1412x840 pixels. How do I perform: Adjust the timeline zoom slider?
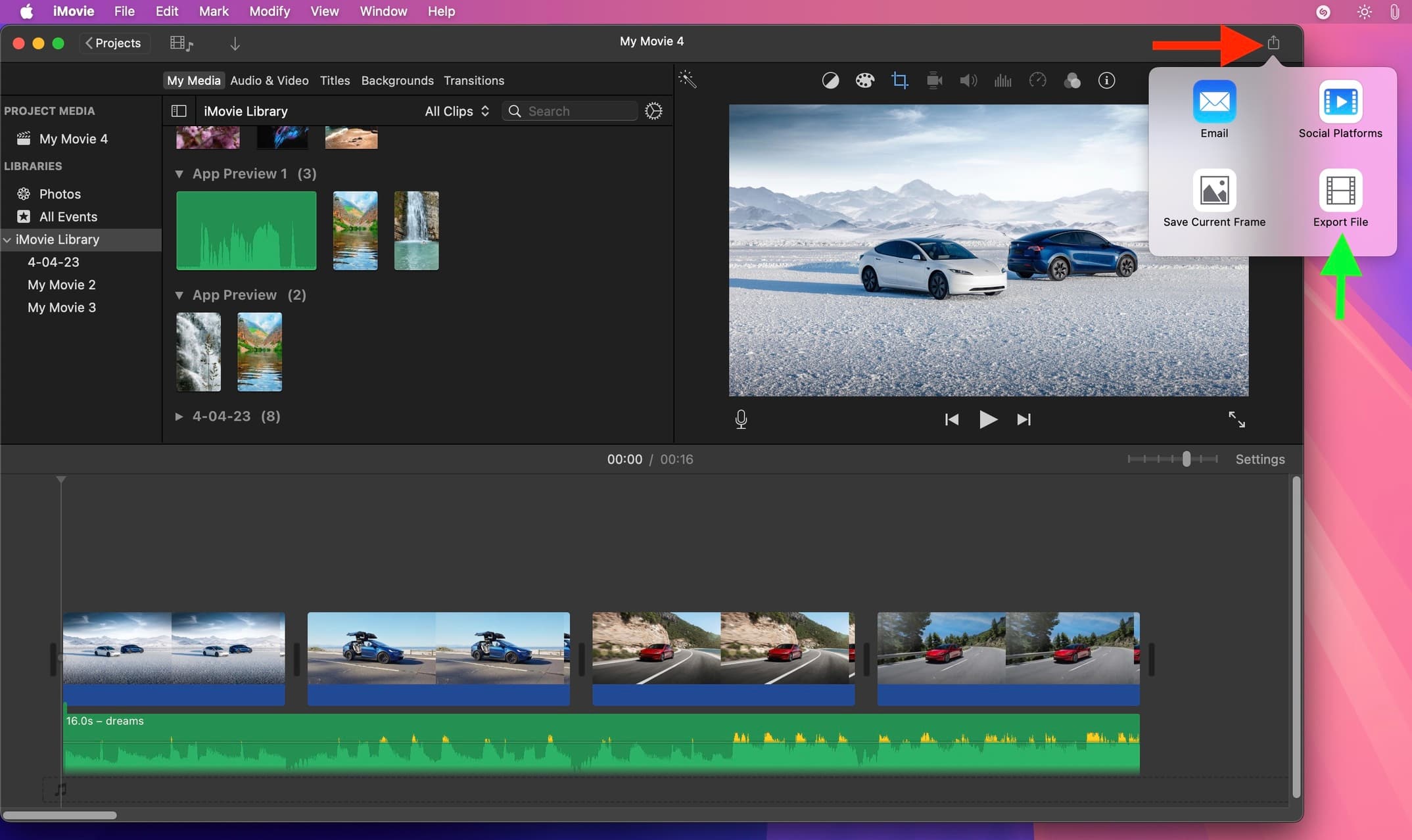pyautogui.click(x=1185, y=459)
